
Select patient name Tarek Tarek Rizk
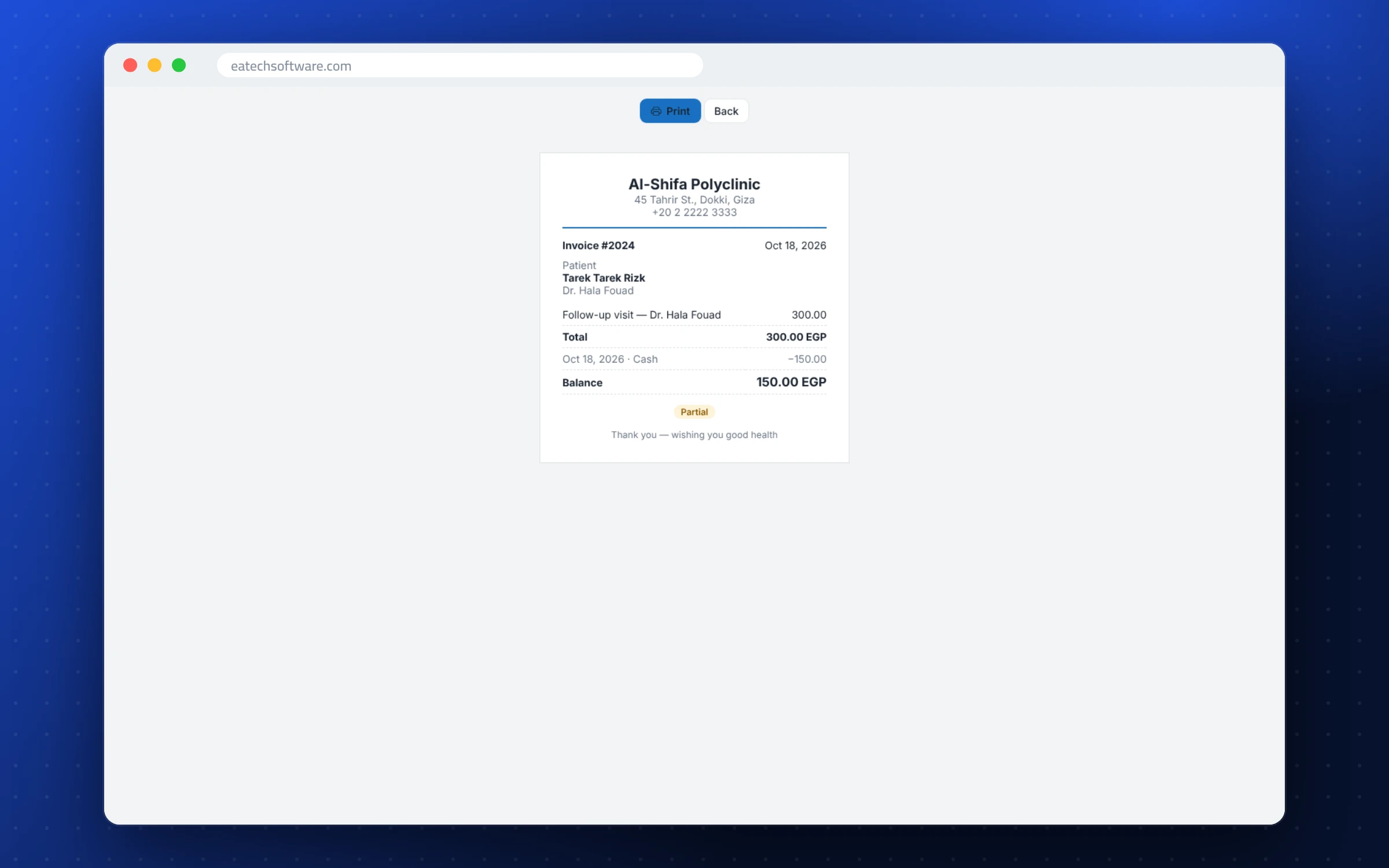pyautogui.click(x=604, y=278)
